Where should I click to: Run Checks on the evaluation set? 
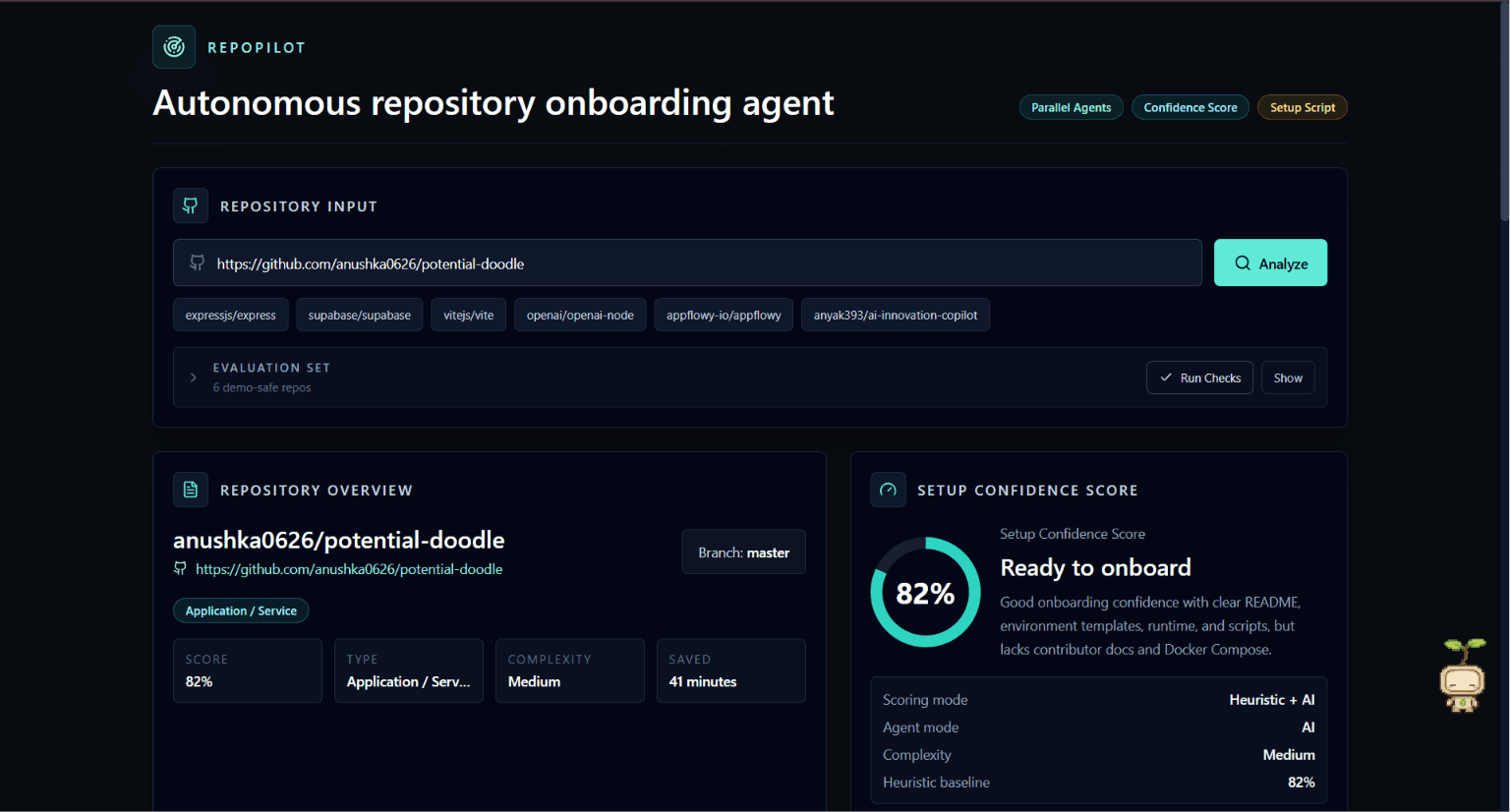point(1199,377)
